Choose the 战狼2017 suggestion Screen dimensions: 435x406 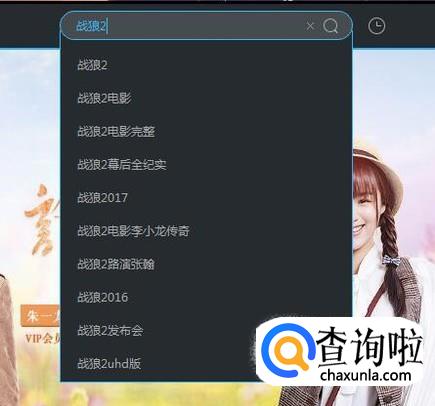click(x=206, y=198)
